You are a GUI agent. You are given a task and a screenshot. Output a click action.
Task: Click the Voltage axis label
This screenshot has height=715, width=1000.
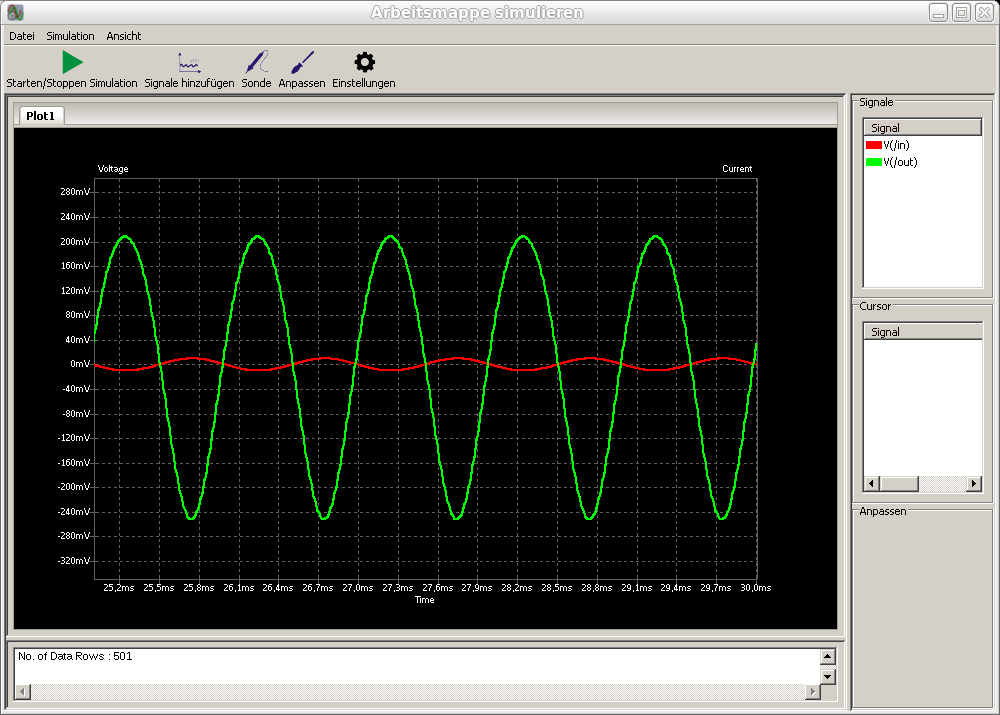click(113, 168)
